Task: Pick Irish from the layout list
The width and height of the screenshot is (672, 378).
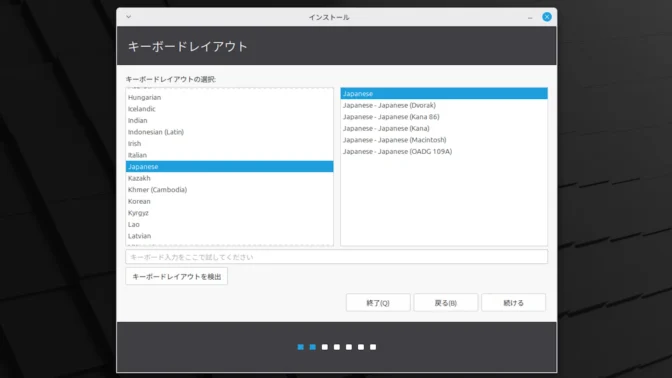Action: (229, 144)
